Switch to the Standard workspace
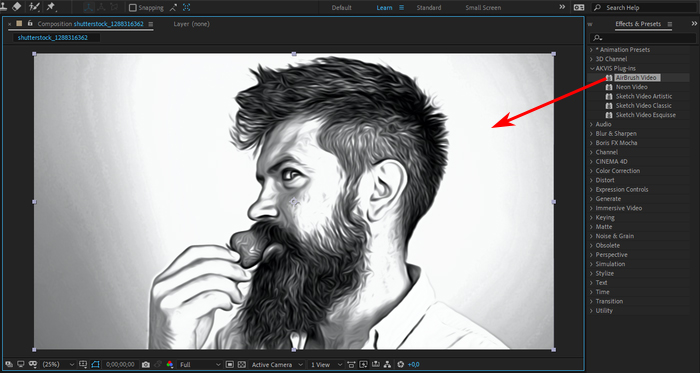The height and width of the screenshot is (373, 700). (429, 8)
